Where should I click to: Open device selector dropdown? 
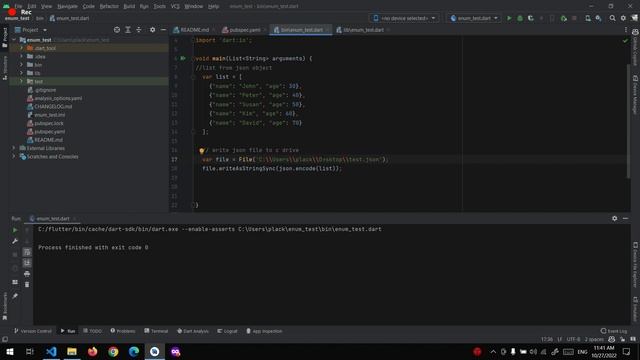click(x=405, y=18)
